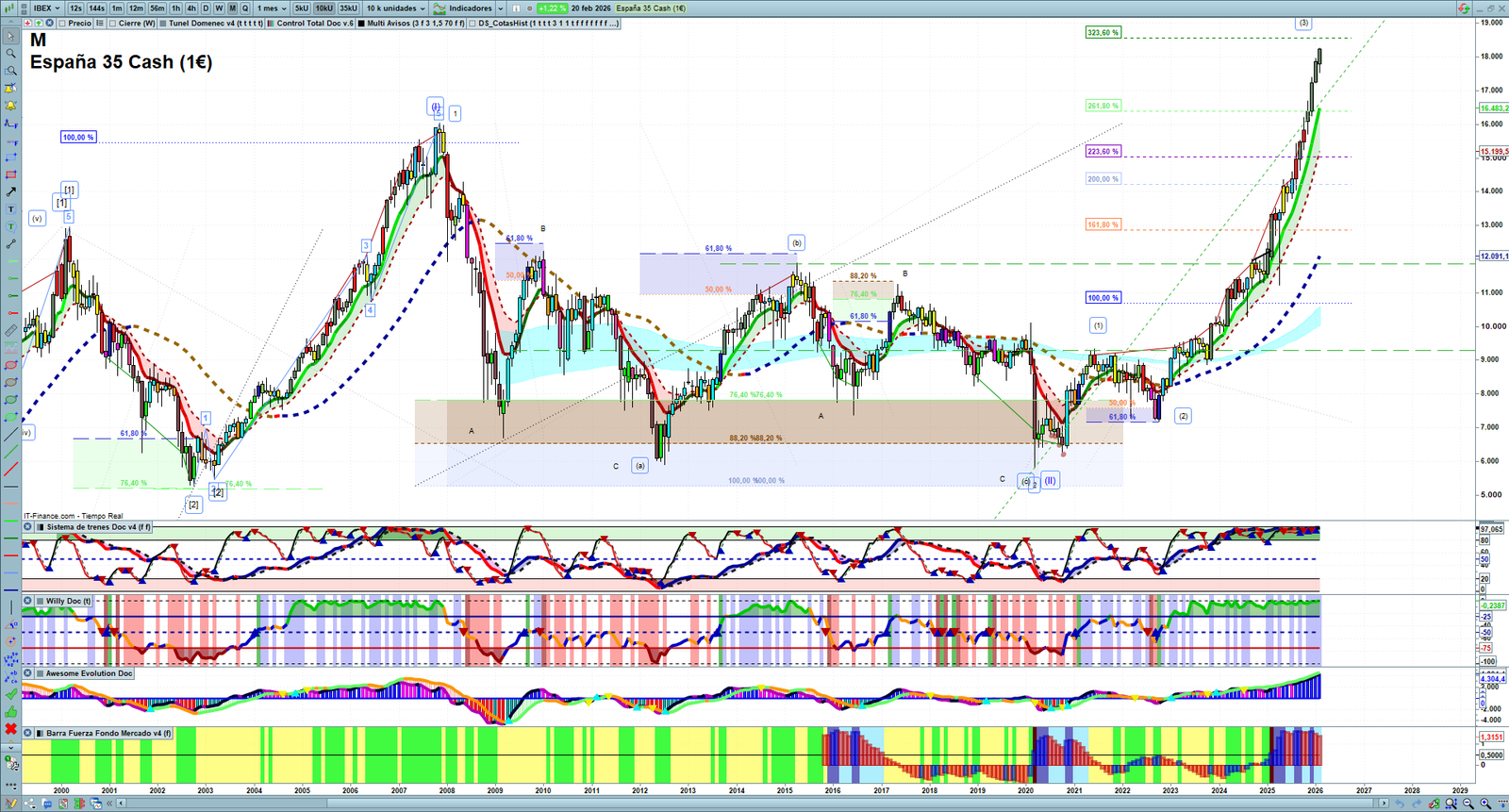
Task: Click the red plus icon beside Precio
Action: pyautogui.click(x=28, y=24)
